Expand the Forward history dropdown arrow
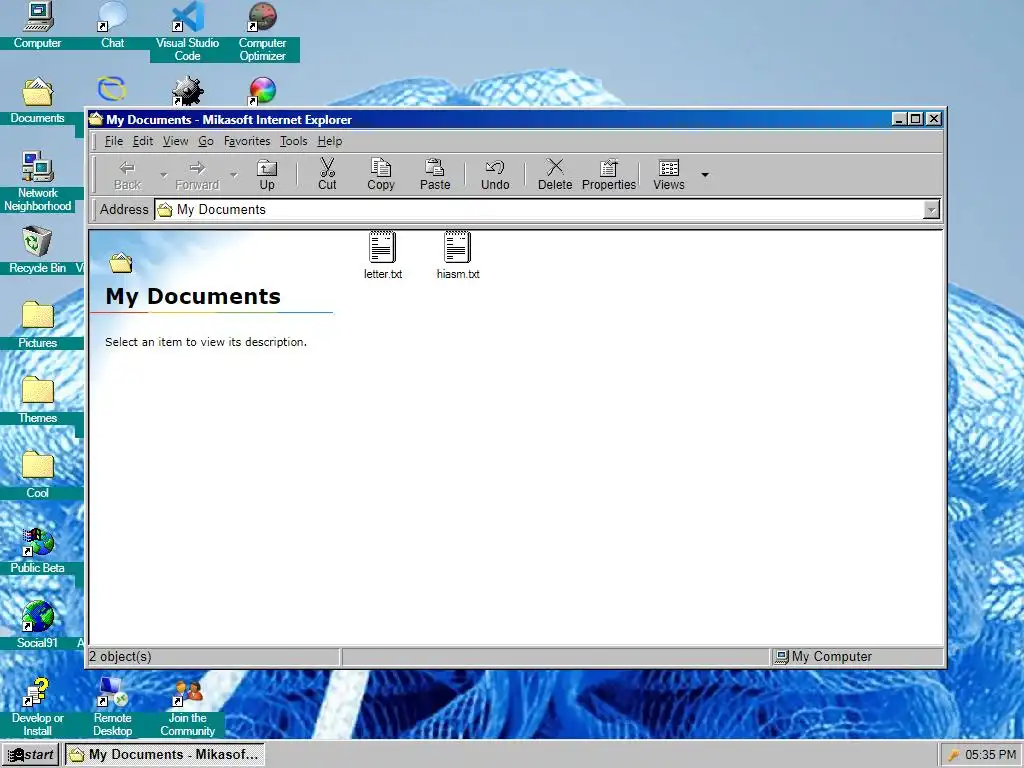The height and width of the screenshot is (768, 1024). click(233, 175)
